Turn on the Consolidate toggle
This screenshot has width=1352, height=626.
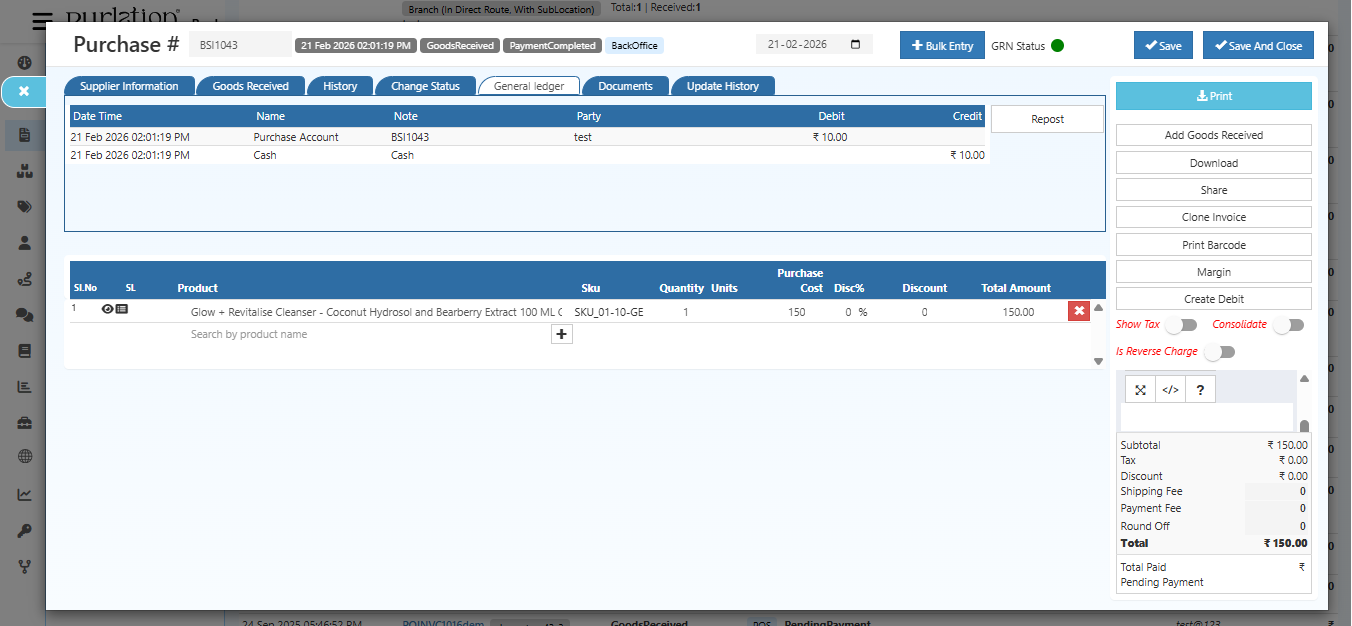(1288, 324)
